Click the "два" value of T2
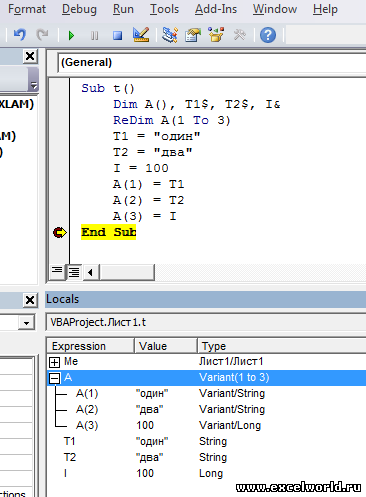The image size is (366, 497). point(149,458)
